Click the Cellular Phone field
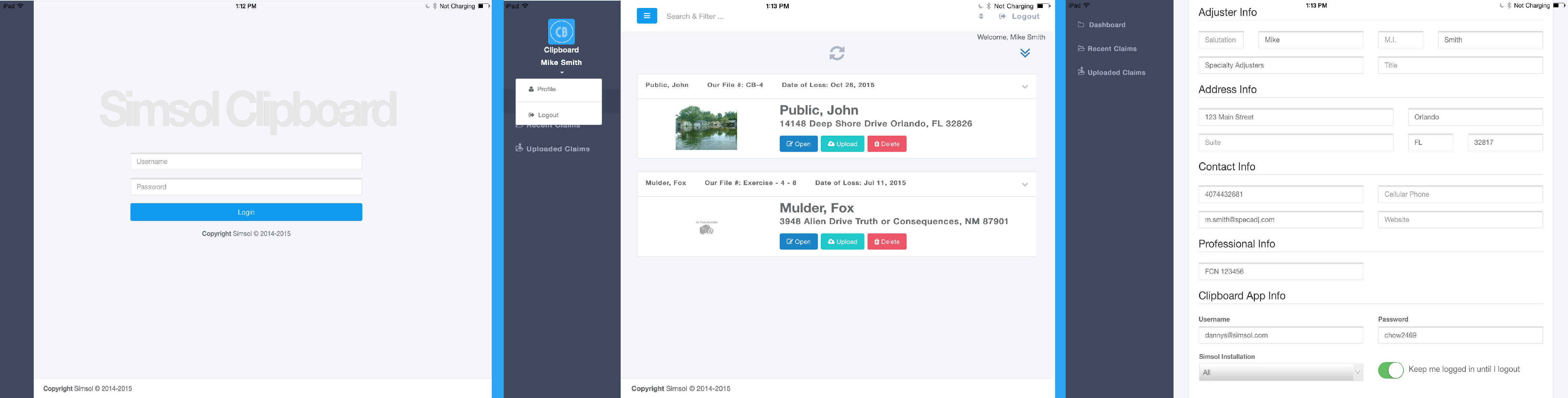The height and width of the screenshot is (398, 1568). tap(1460, 195)
